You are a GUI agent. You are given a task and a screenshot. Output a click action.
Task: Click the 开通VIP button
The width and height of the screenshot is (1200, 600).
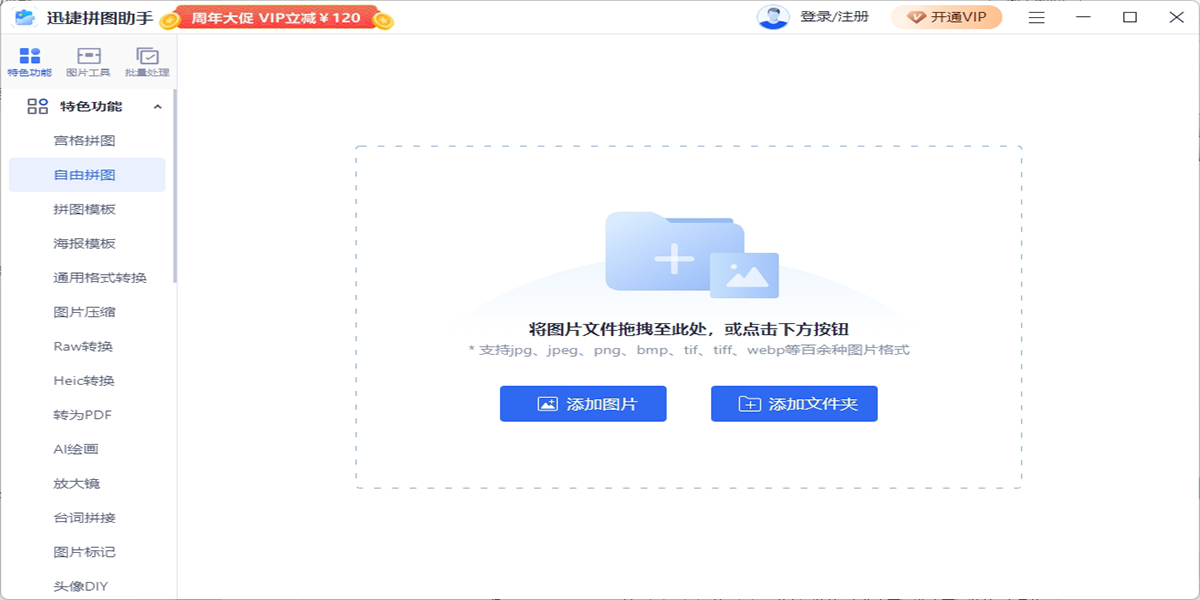[946, 17]
